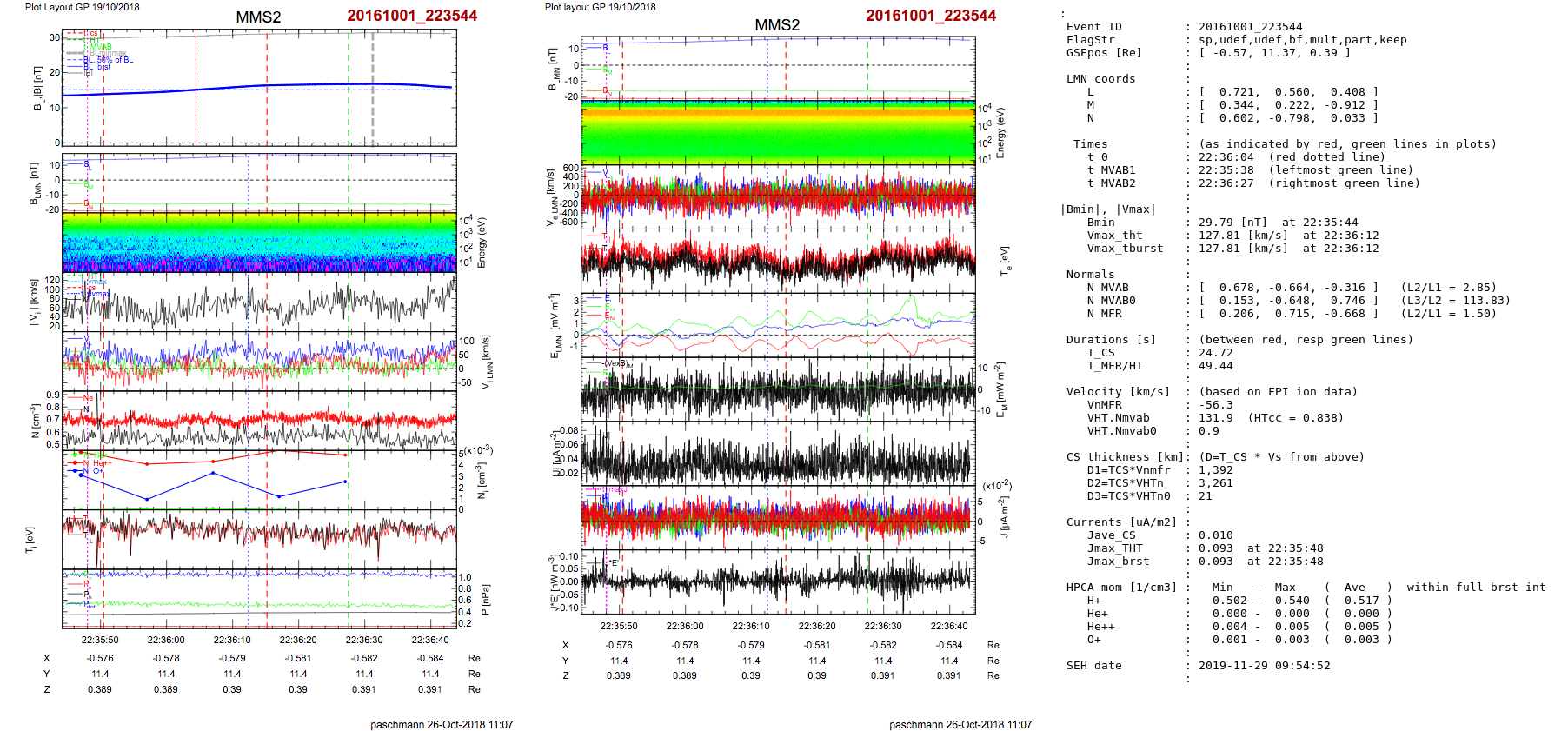This screenshot has width=1568, height=731.
Task: Click the paschmann footer under the left plot
Action: coord(442,724)
